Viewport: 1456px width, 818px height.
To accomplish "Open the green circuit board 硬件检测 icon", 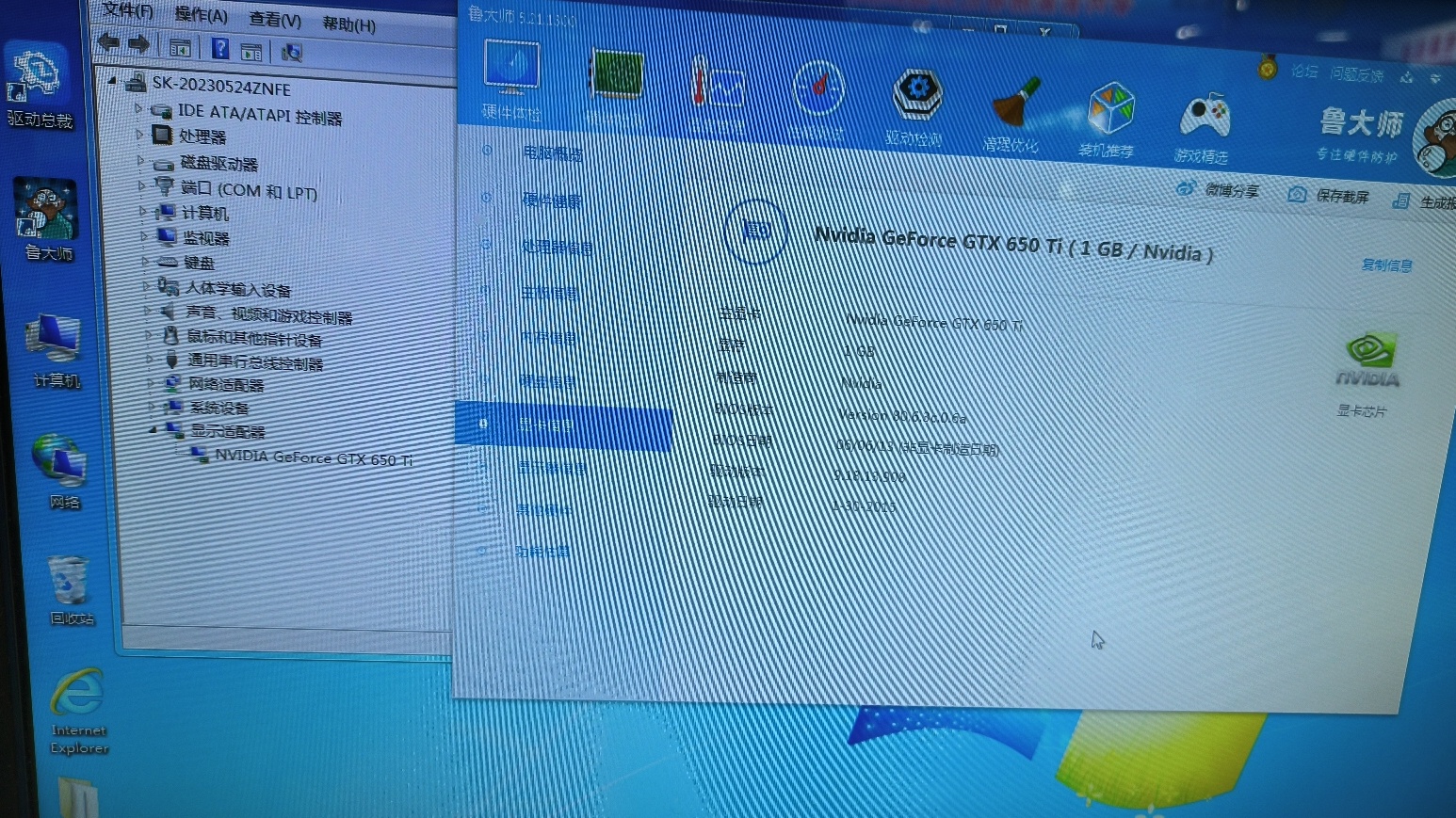I will (x=616, y=74).
